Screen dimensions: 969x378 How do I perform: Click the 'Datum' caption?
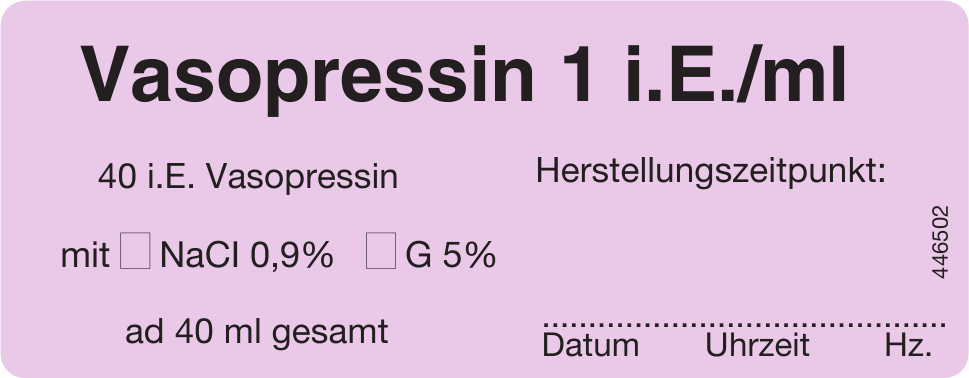click(x=590, y=345)
